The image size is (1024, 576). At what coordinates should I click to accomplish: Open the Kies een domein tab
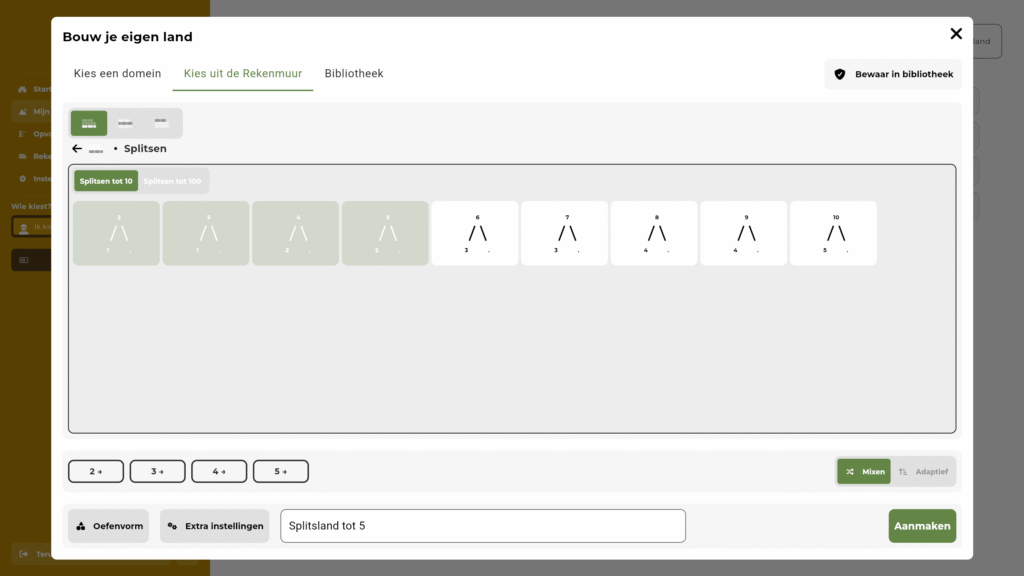(117, 74)
